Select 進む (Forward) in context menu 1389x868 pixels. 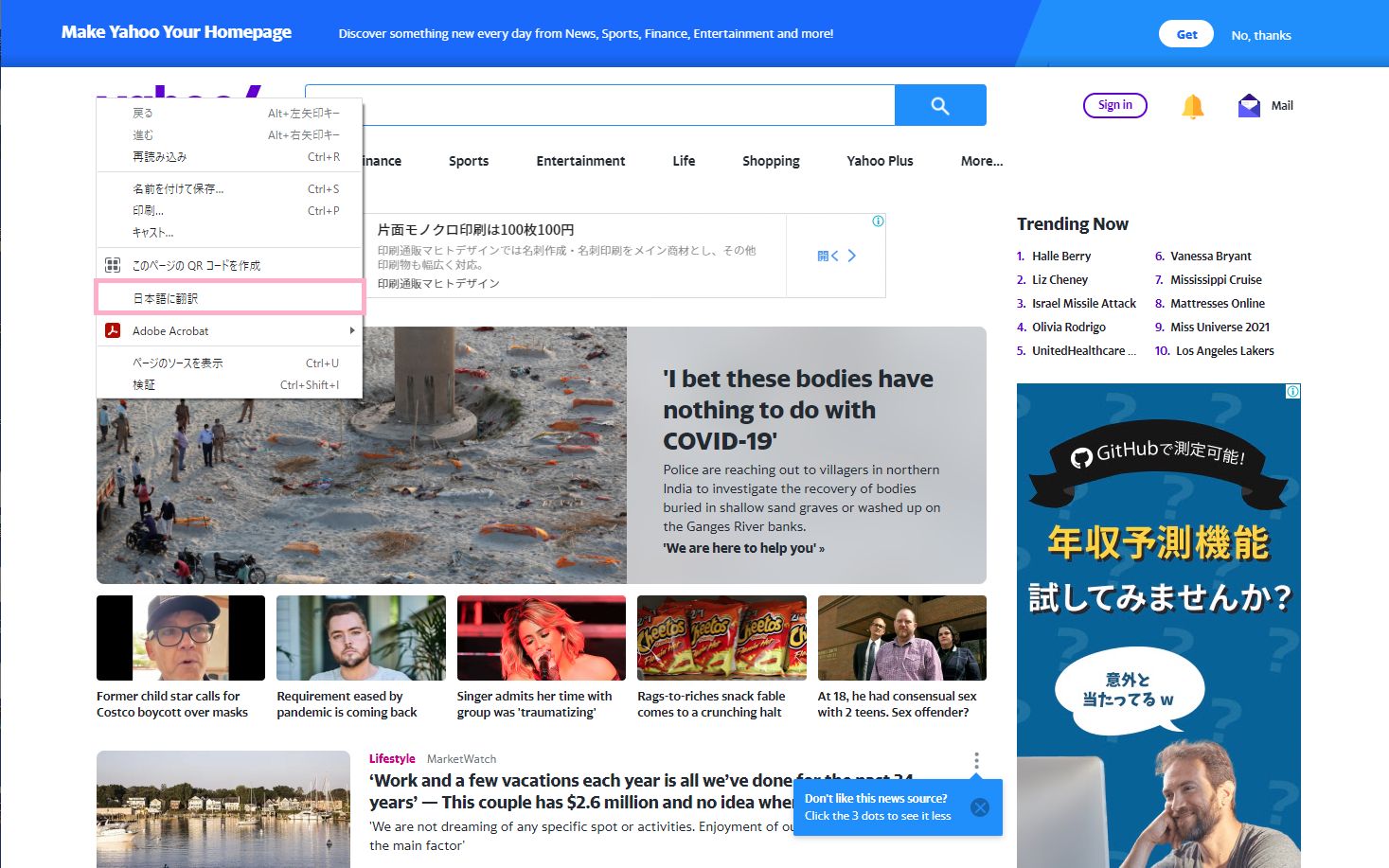(x=230, y=134)
